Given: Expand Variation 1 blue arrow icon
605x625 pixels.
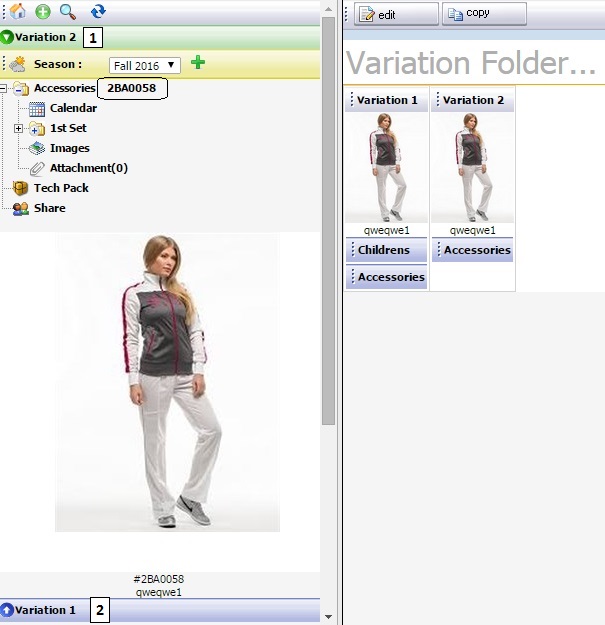Looking at the screenshot, I should click(x=7, y=610).
